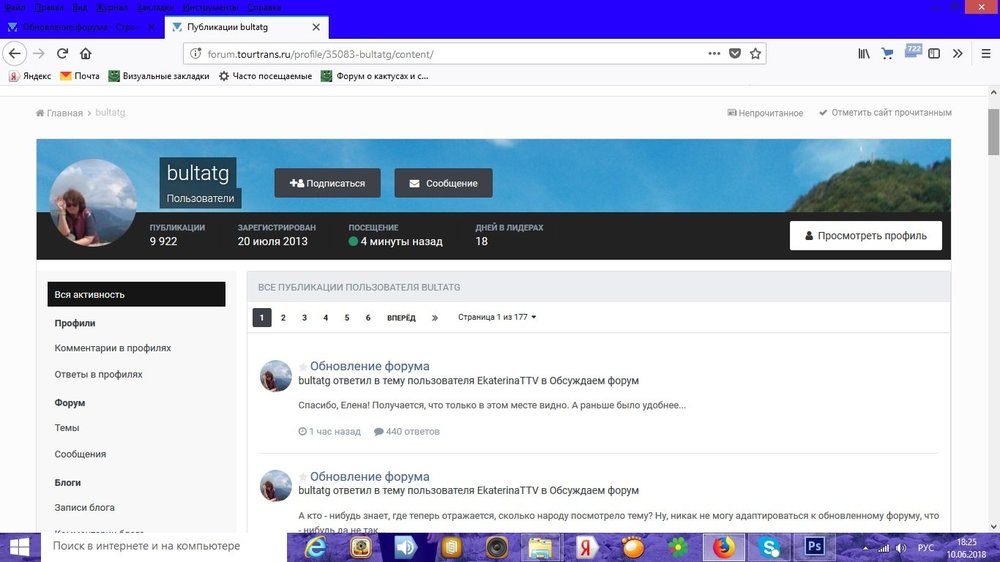1000x562 pixels.
Task: Reload the current page
Action: point(62,54)
